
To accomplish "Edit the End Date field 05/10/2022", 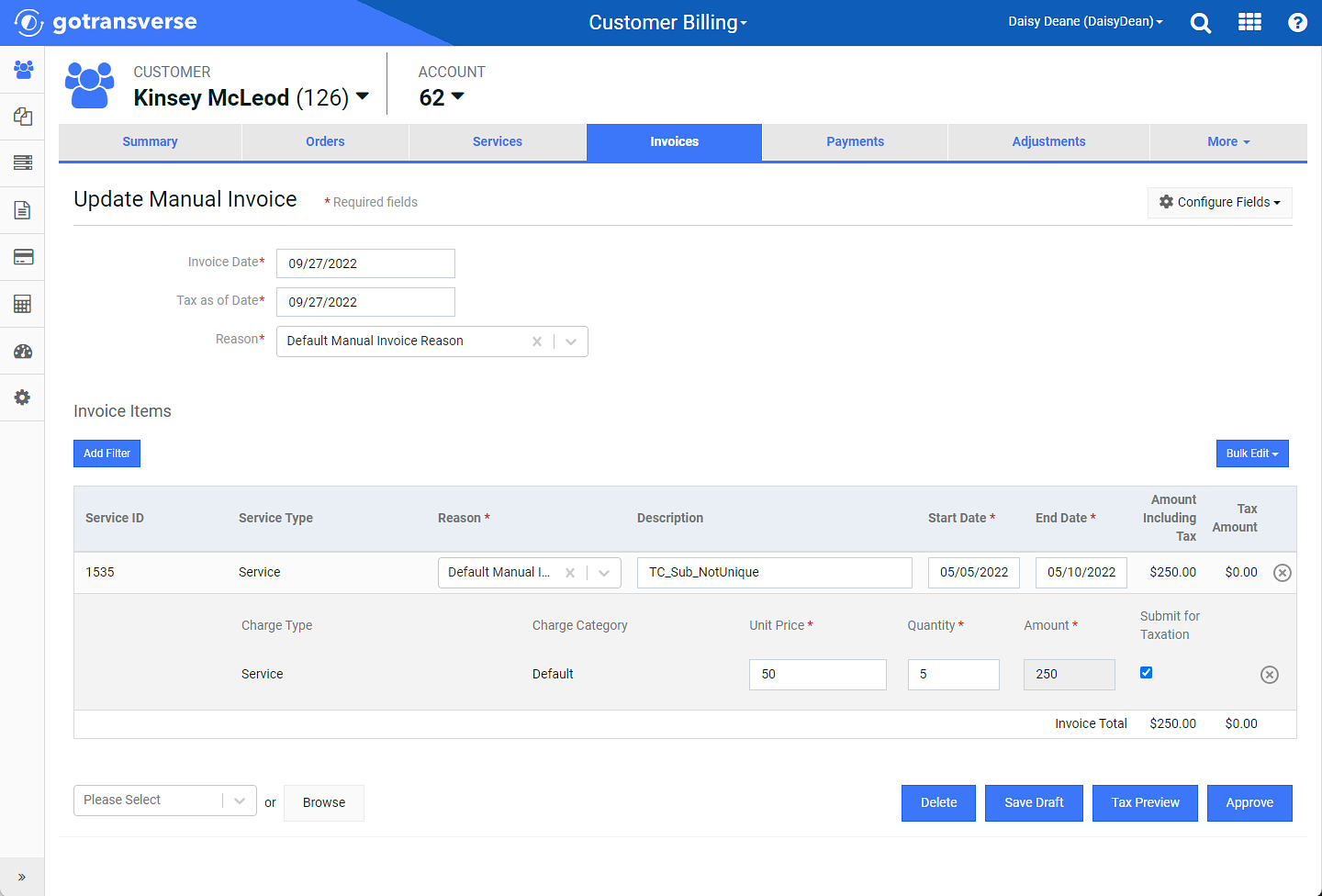I will [x=1081, y=573].
